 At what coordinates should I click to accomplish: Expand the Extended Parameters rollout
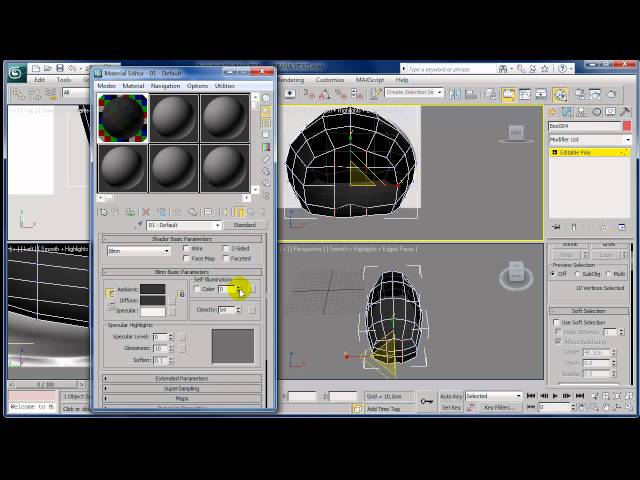click(182, 378)
